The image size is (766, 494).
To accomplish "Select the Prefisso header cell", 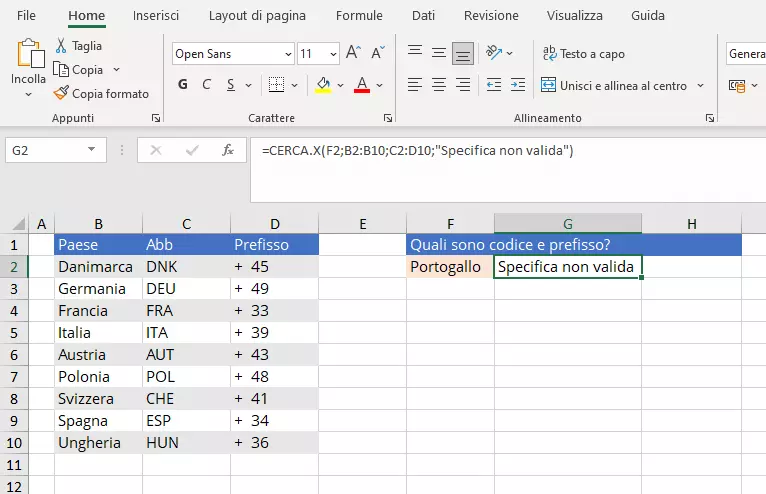I will tap(275, 244).
